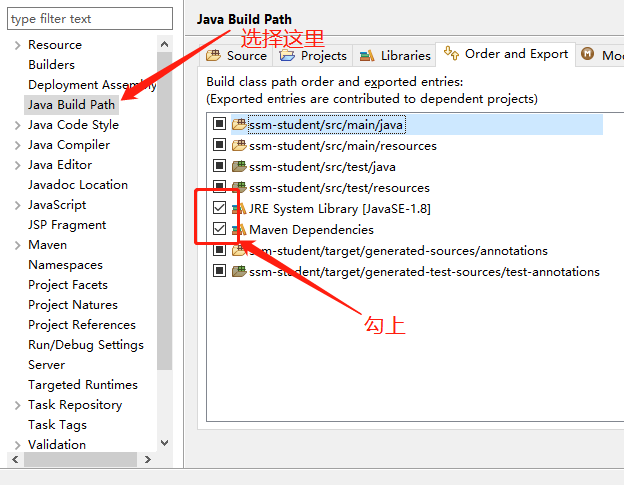Select Java Build Path in tree

pyautogui.click(x=71, y=105)
